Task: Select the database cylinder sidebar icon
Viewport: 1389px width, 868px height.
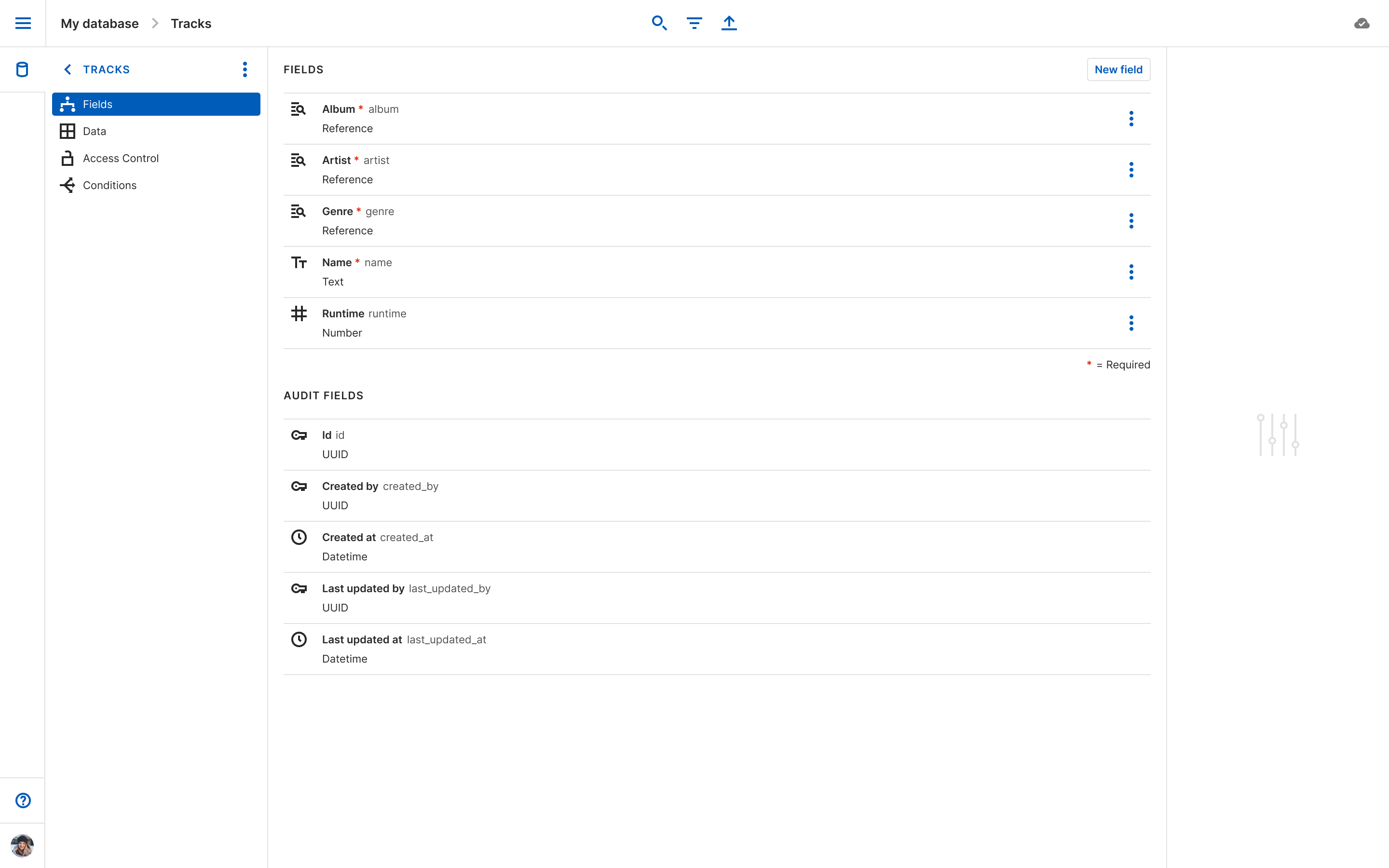Action: click(22, 69)
